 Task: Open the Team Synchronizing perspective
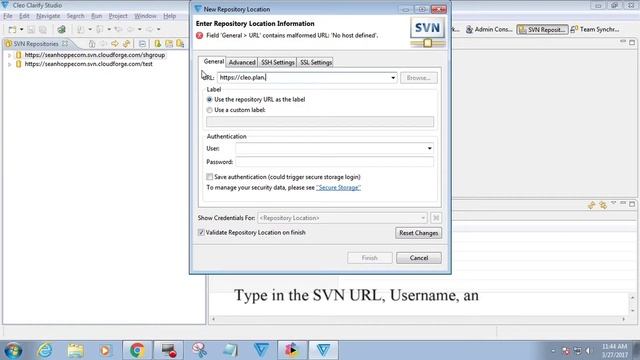click(595, 29)
